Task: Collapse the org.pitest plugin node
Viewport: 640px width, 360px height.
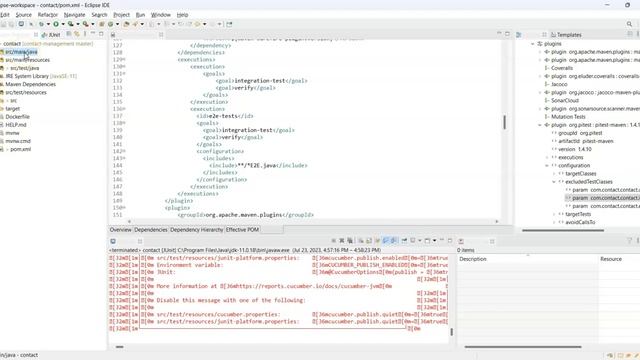Action: (540, 125)
